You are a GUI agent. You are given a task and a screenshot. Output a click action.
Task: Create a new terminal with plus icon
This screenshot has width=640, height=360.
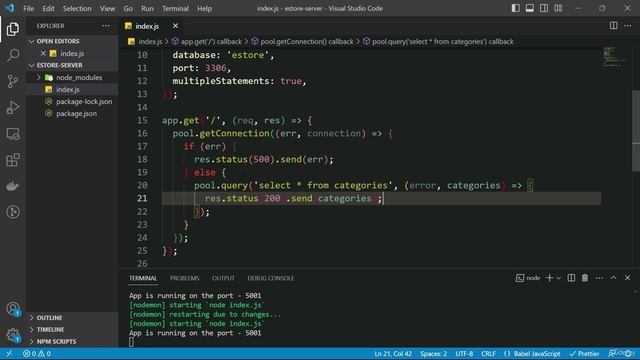click(x=549, y=278)
